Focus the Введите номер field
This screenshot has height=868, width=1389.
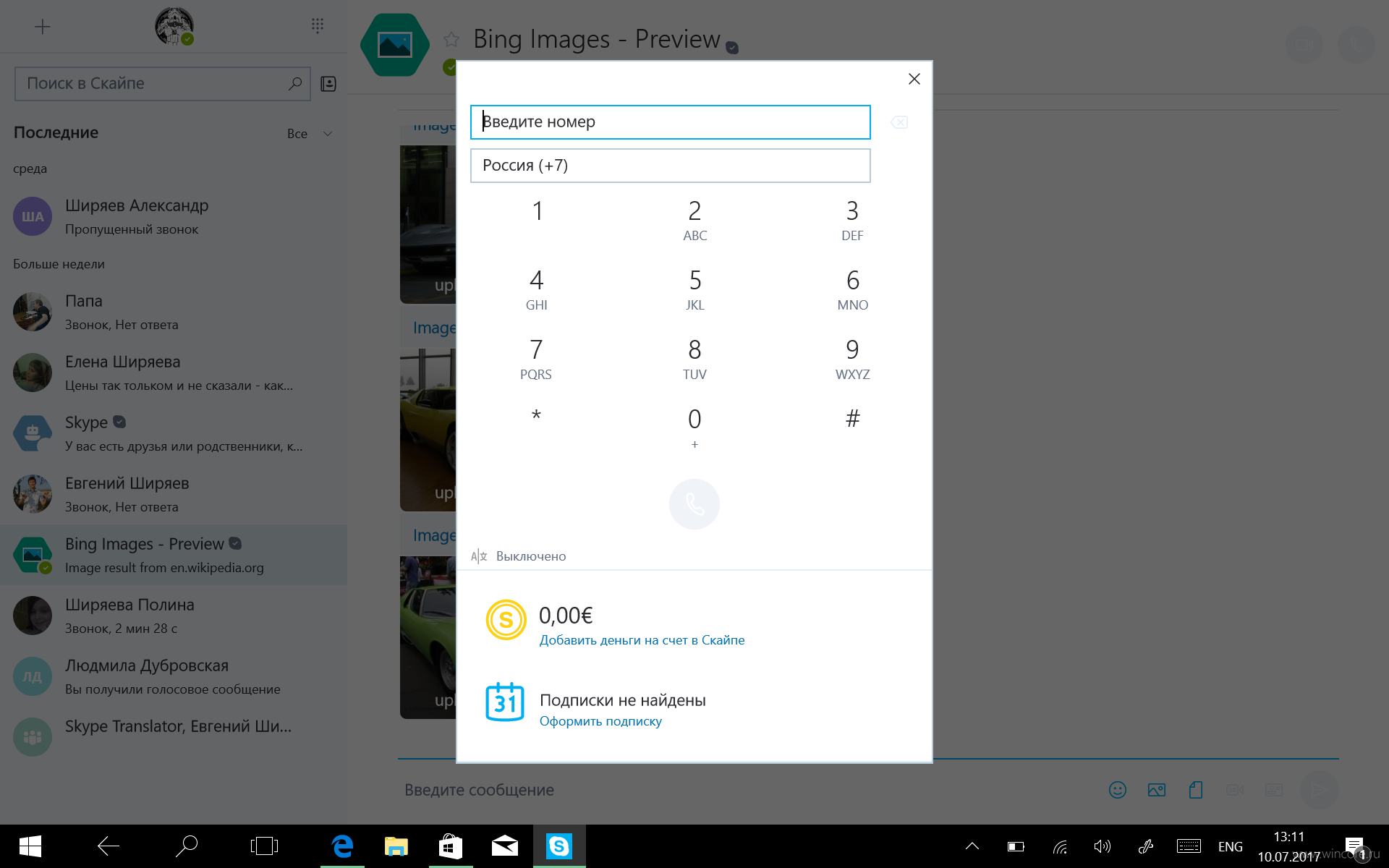click(670, 122)
